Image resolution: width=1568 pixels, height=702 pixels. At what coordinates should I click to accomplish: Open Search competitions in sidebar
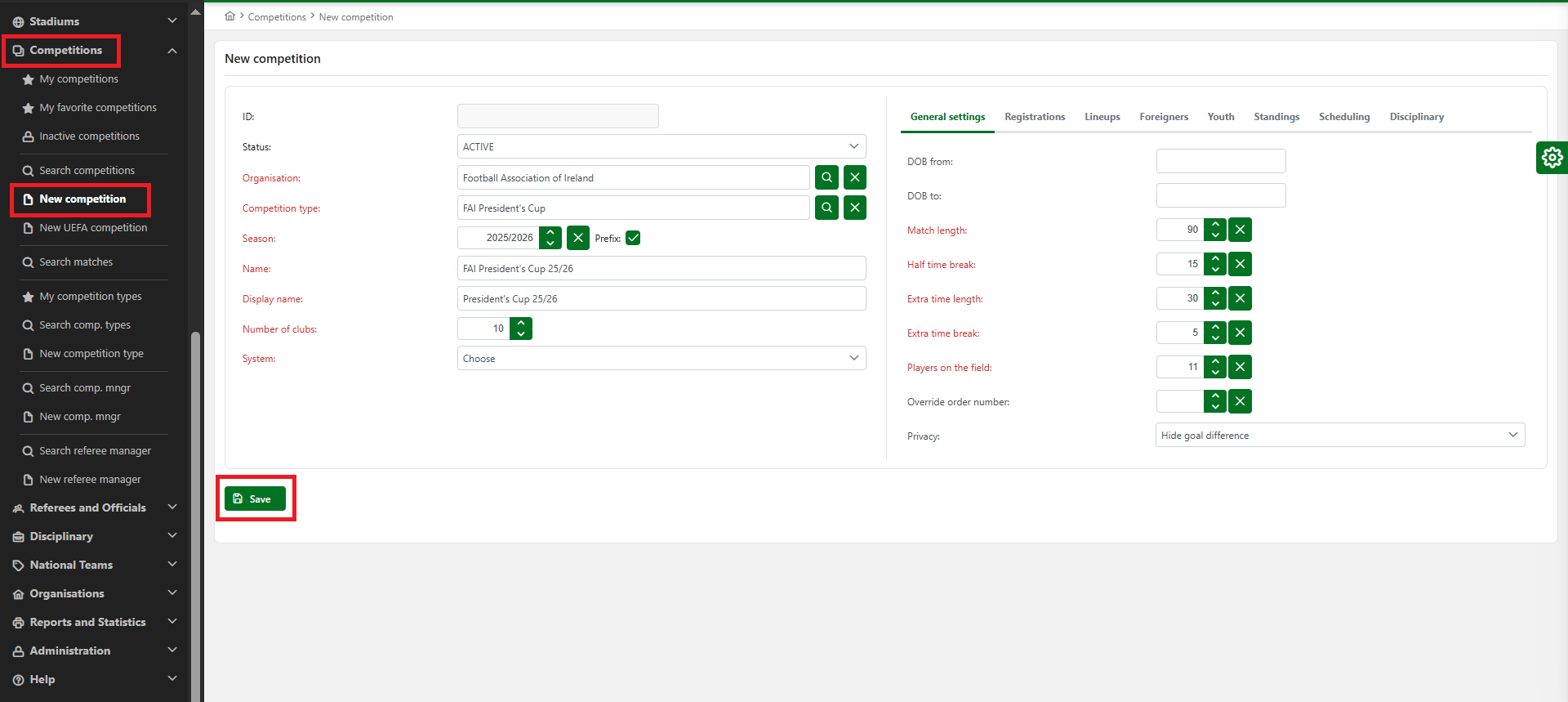click(87, 170)
